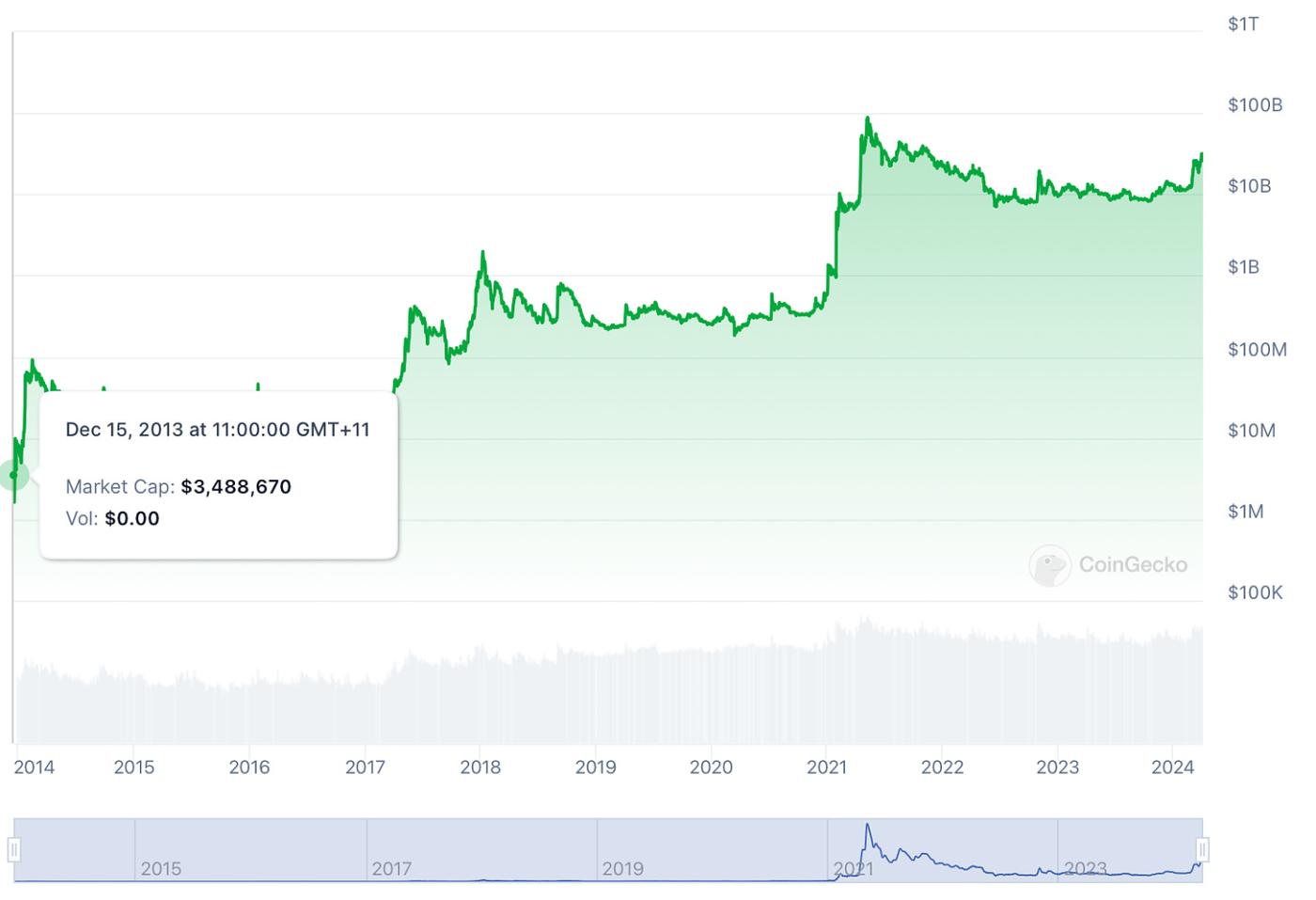Click the CoinGecko watermark text

point(1133,565)
